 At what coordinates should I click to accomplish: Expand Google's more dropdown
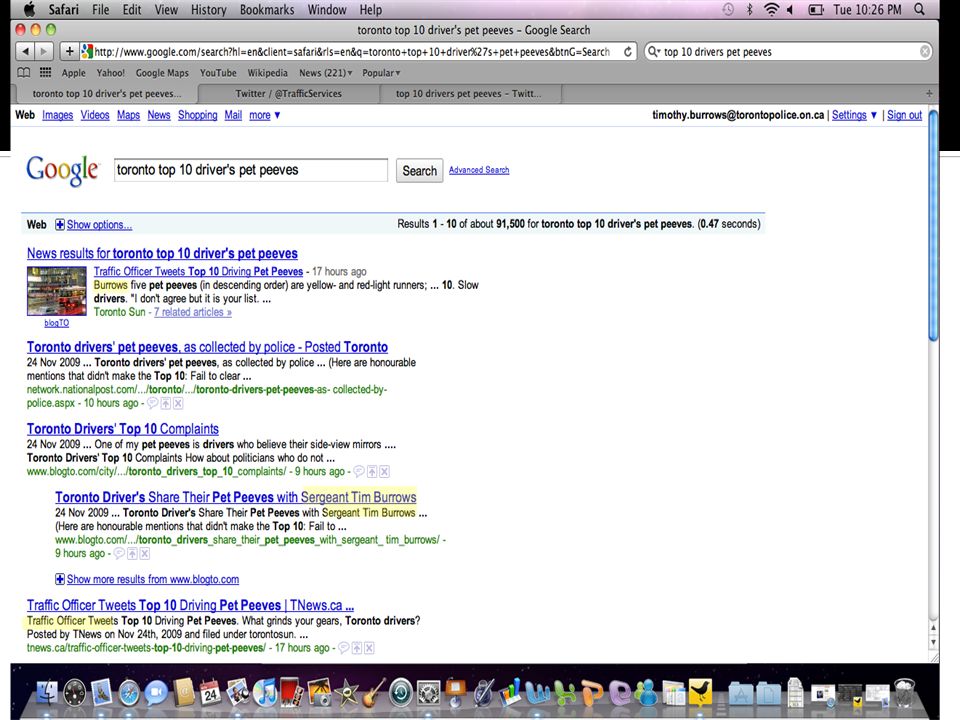pos(264,115)
